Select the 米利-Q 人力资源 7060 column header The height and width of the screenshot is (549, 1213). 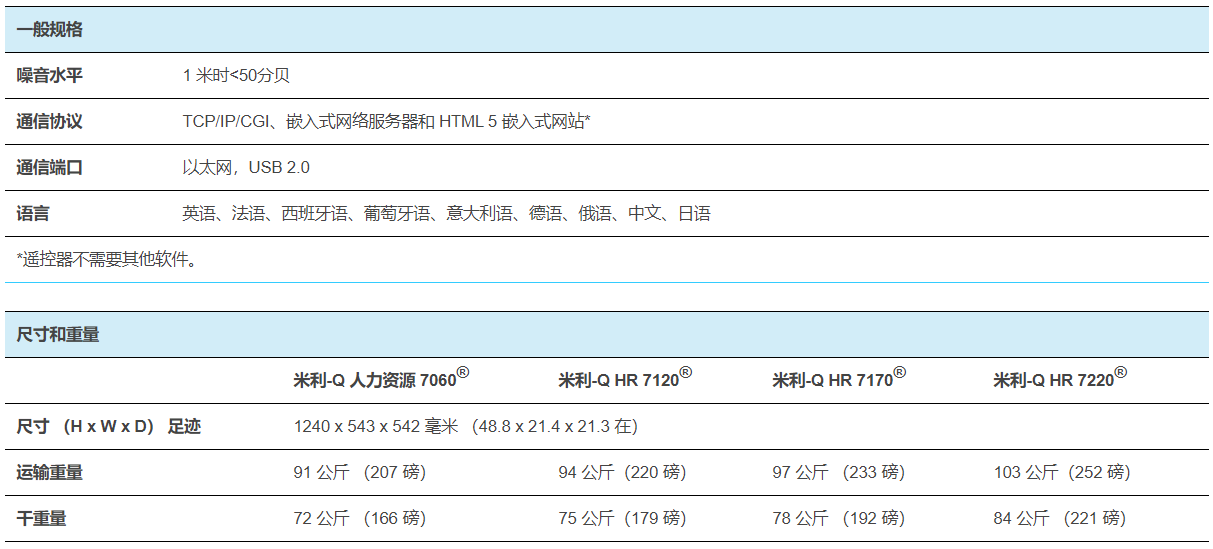(x=381, y=379)
